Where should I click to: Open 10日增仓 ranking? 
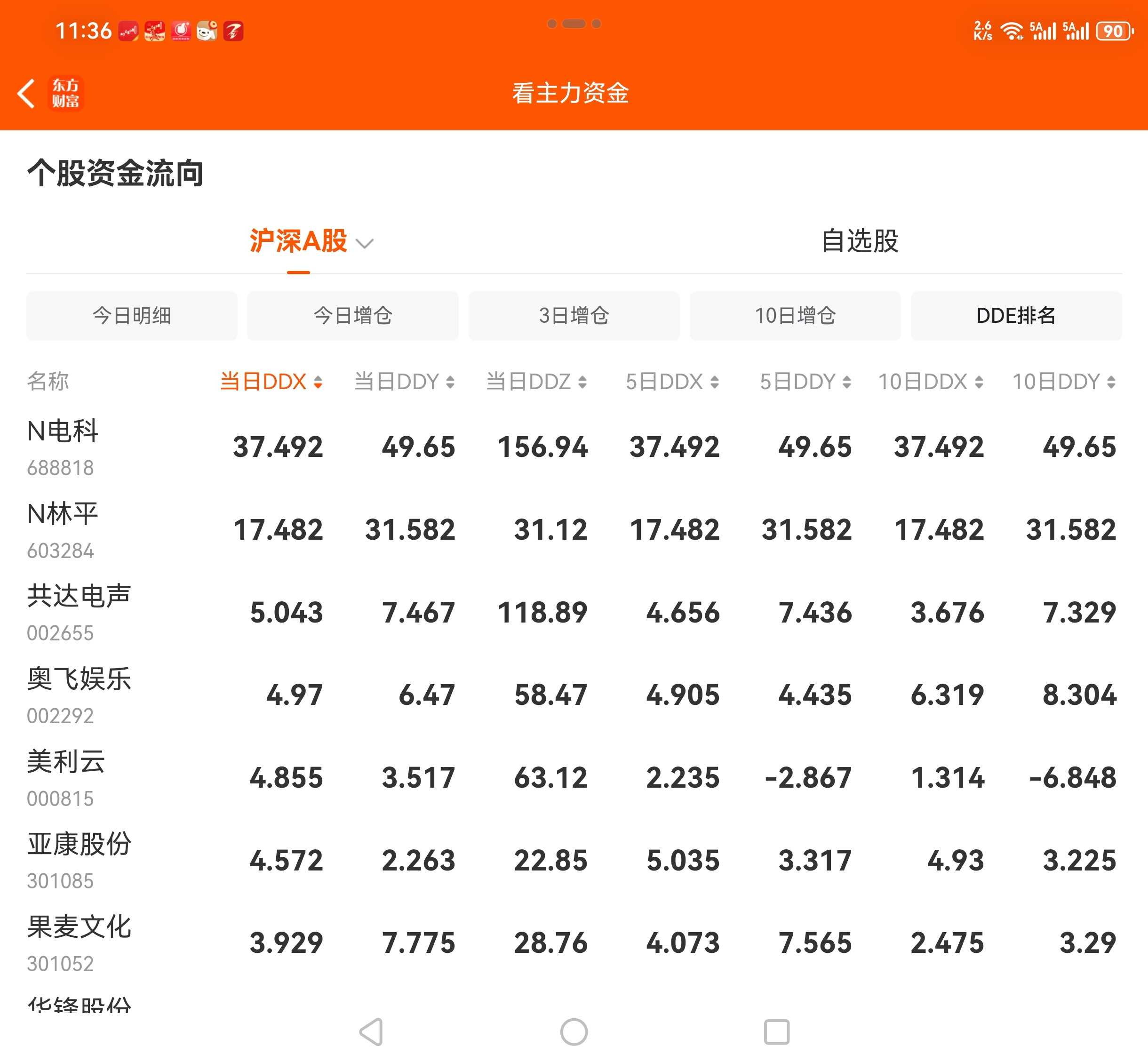(x=794, y=315)
